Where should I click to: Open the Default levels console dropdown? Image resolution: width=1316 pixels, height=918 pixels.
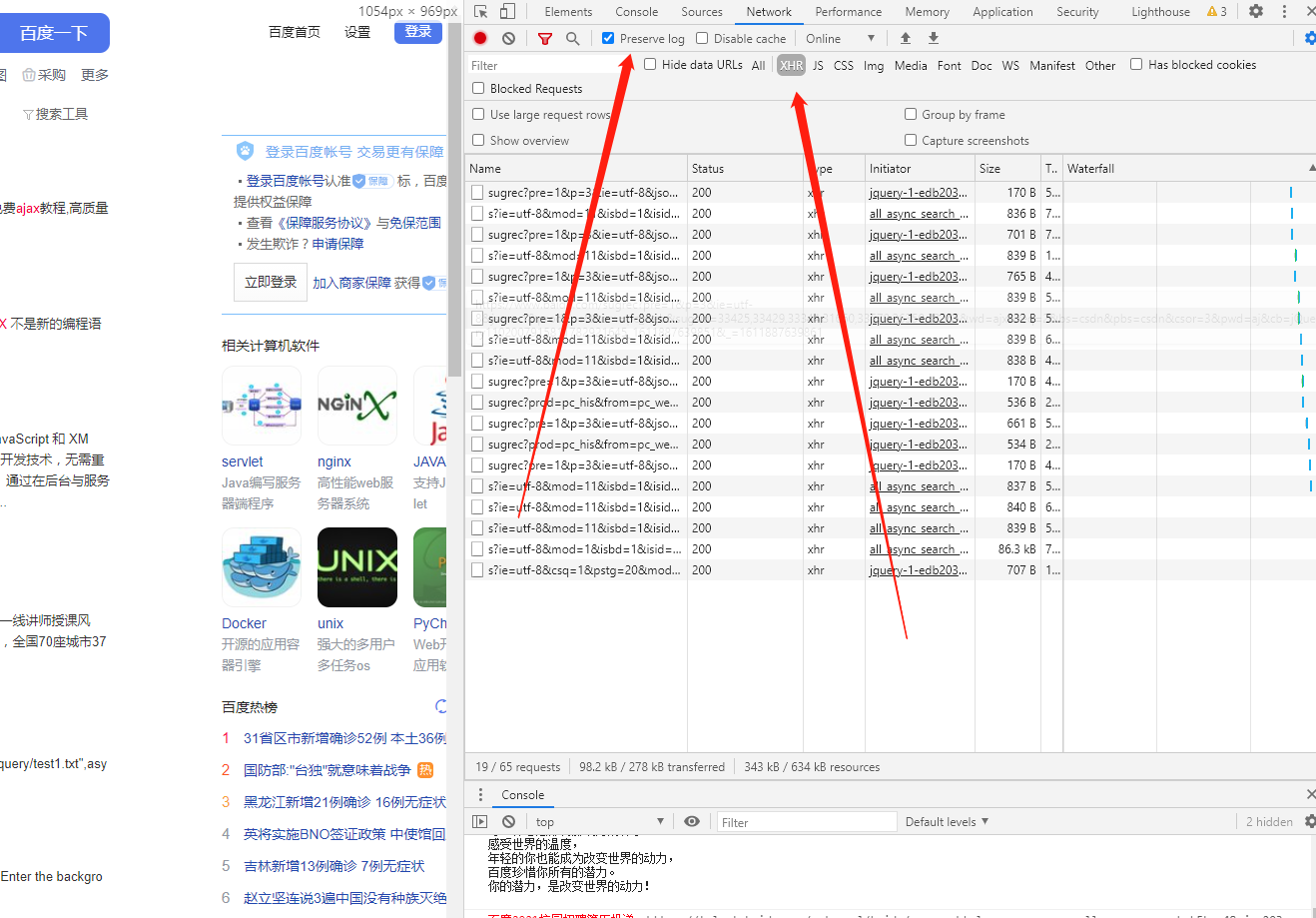945,821
